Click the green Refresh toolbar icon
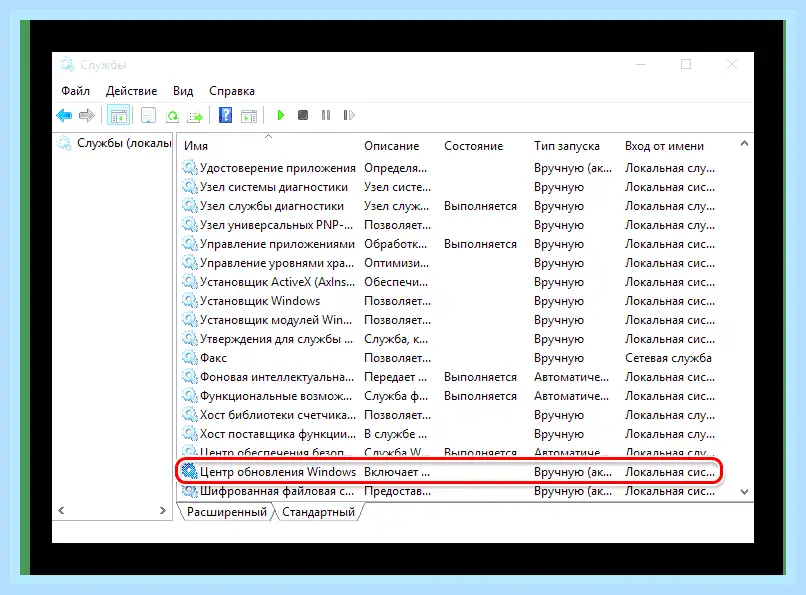 pos(172,116)
